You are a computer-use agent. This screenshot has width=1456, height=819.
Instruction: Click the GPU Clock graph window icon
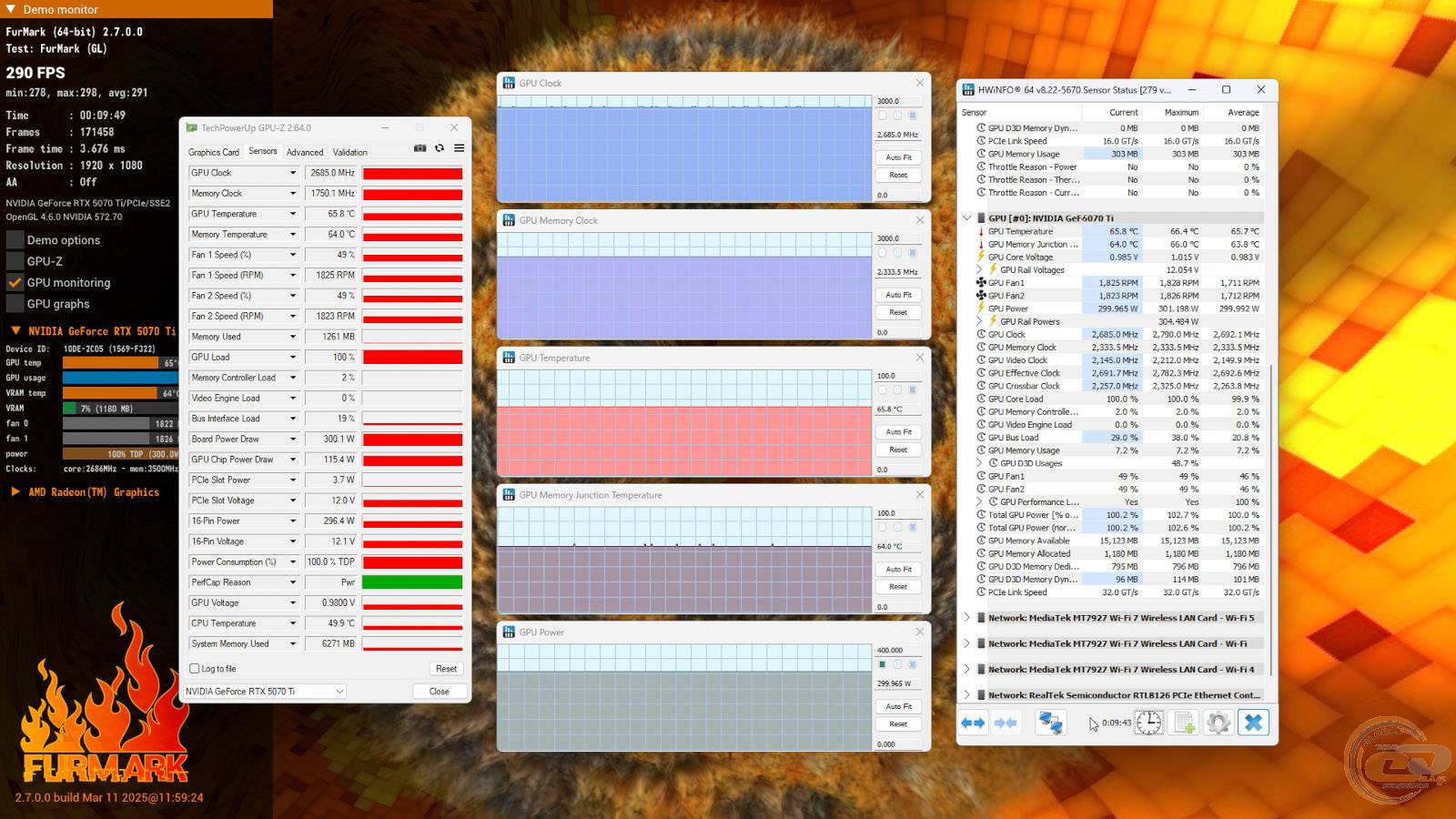click(509, 83)
